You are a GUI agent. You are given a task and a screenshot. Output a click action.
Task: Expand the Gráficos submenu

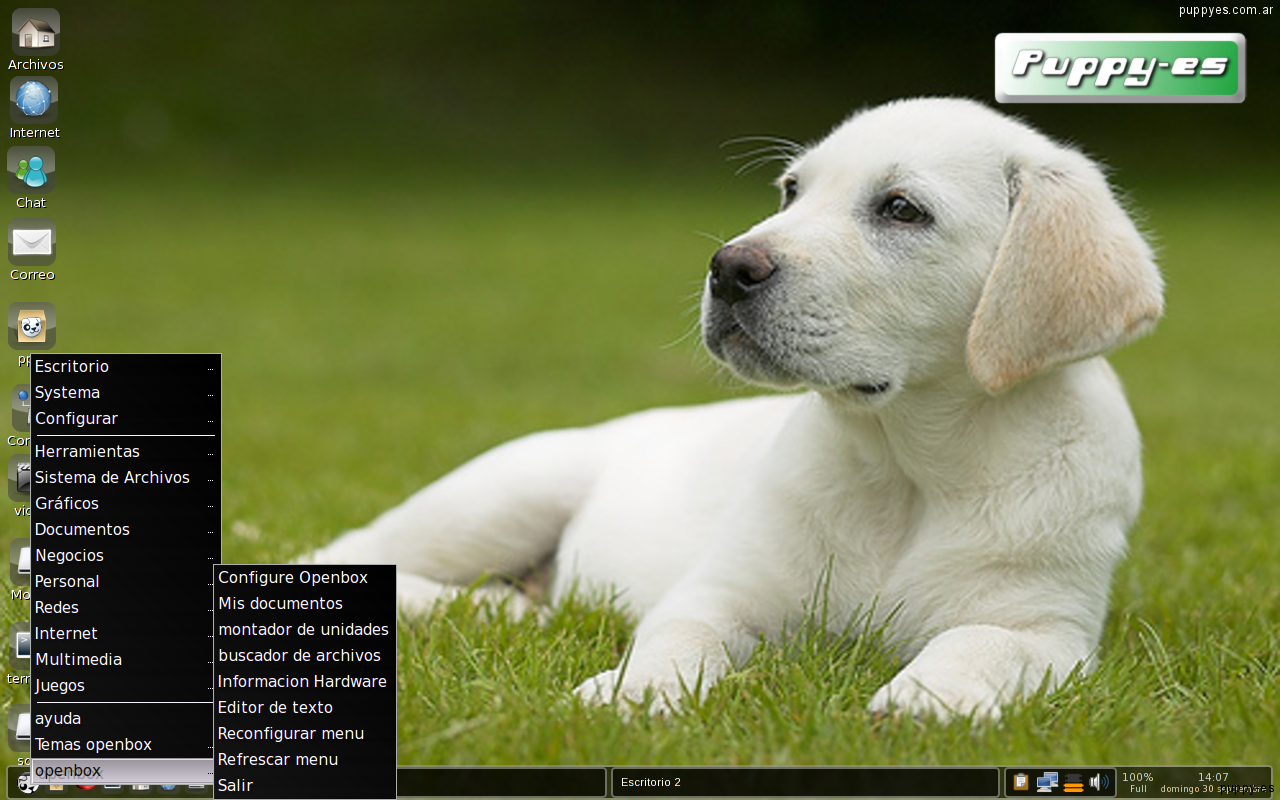(125, 504)
